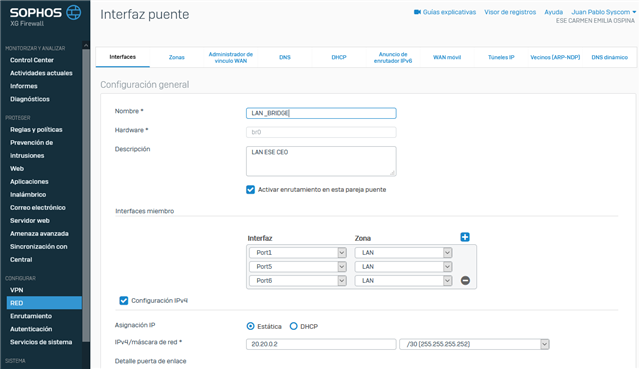The image size is (640, 369).
Task: Open Reglas y políticas in sidebar
Action: click(x=36, y=129)
